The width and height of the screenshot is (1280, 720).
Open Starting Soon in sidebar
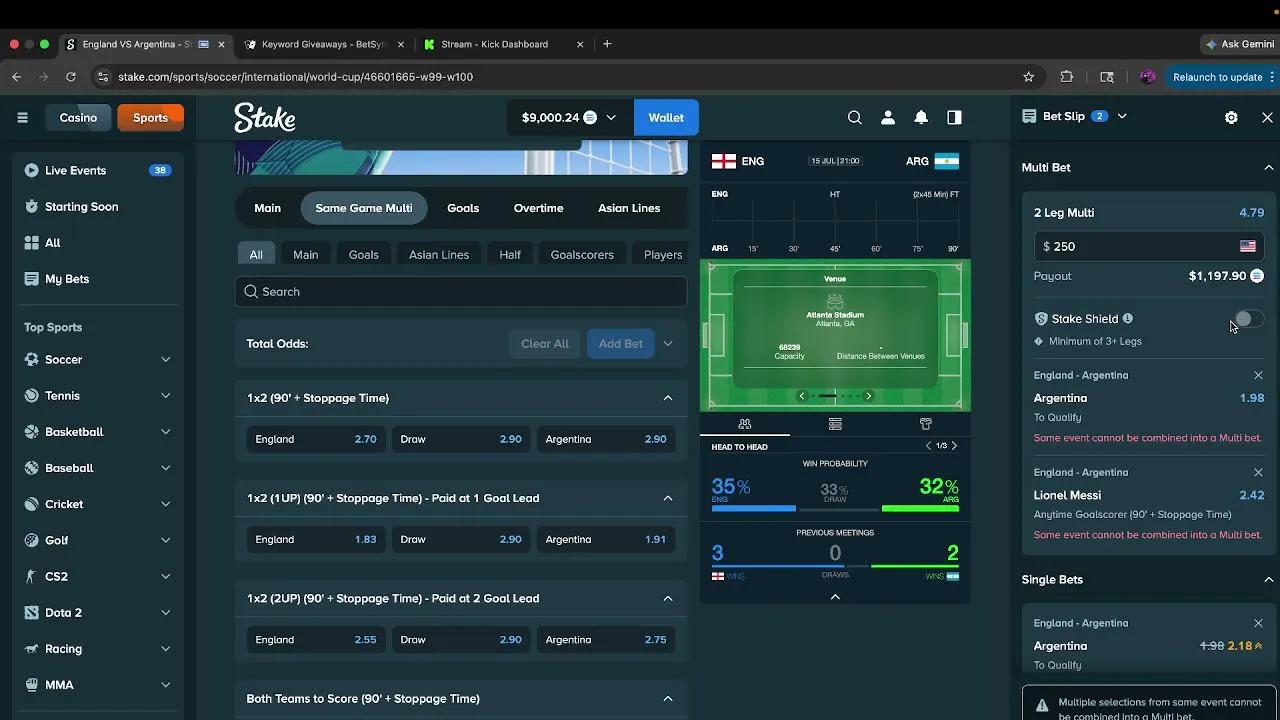click(98, 207)
